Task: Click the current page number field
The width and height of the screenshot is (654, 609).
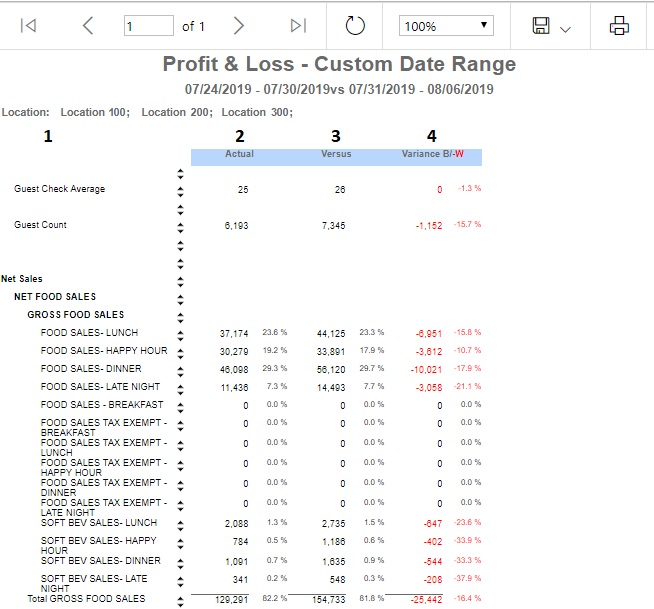Action: (148, 26)
